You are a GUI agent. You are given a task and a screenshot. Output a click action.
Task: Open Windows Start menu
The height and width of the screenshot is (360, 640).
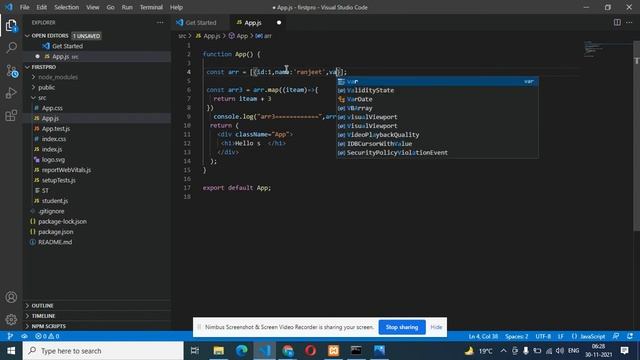coord(11,351)
